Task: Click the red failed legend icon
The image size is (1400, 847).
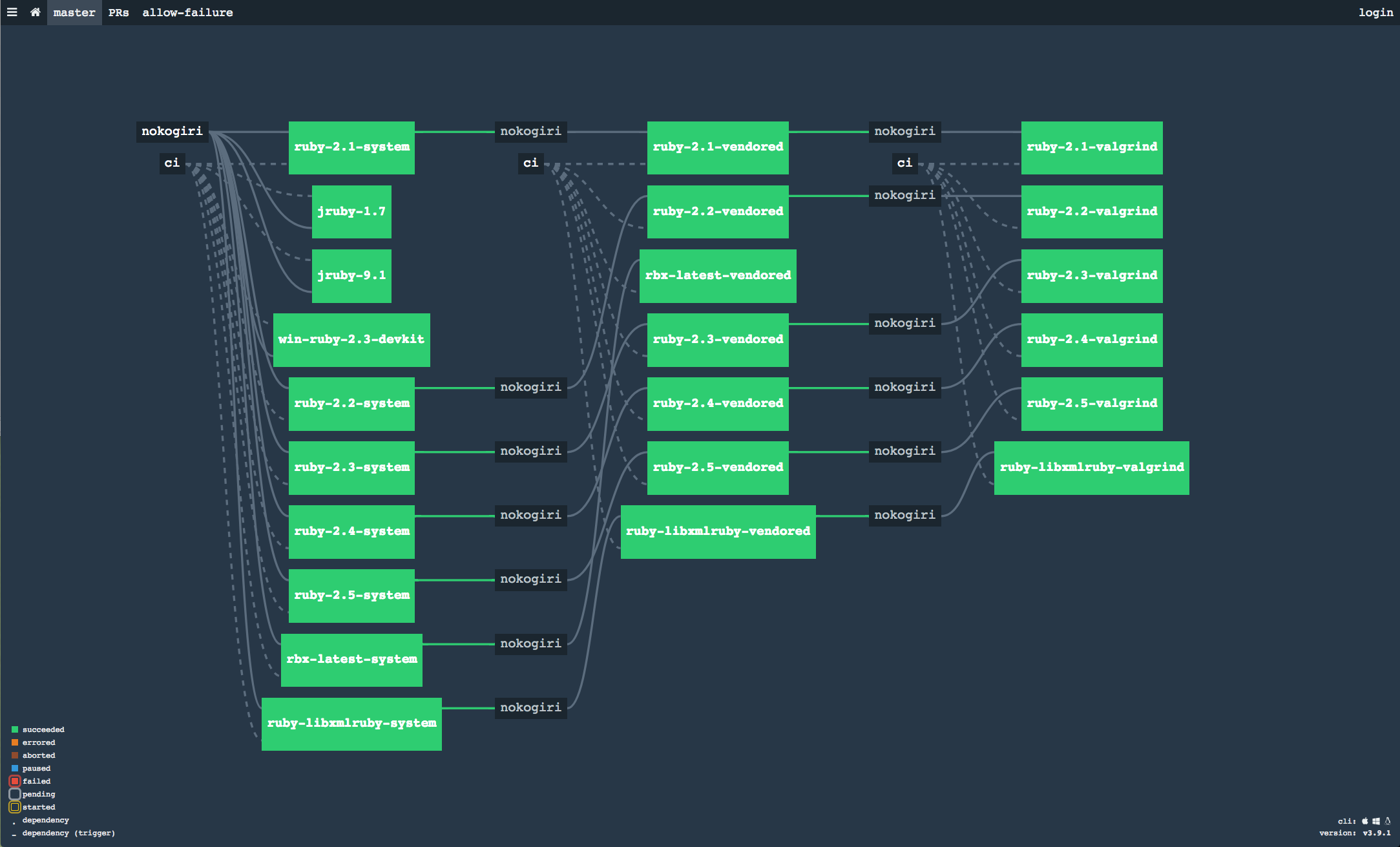Action: click(15, 781)
